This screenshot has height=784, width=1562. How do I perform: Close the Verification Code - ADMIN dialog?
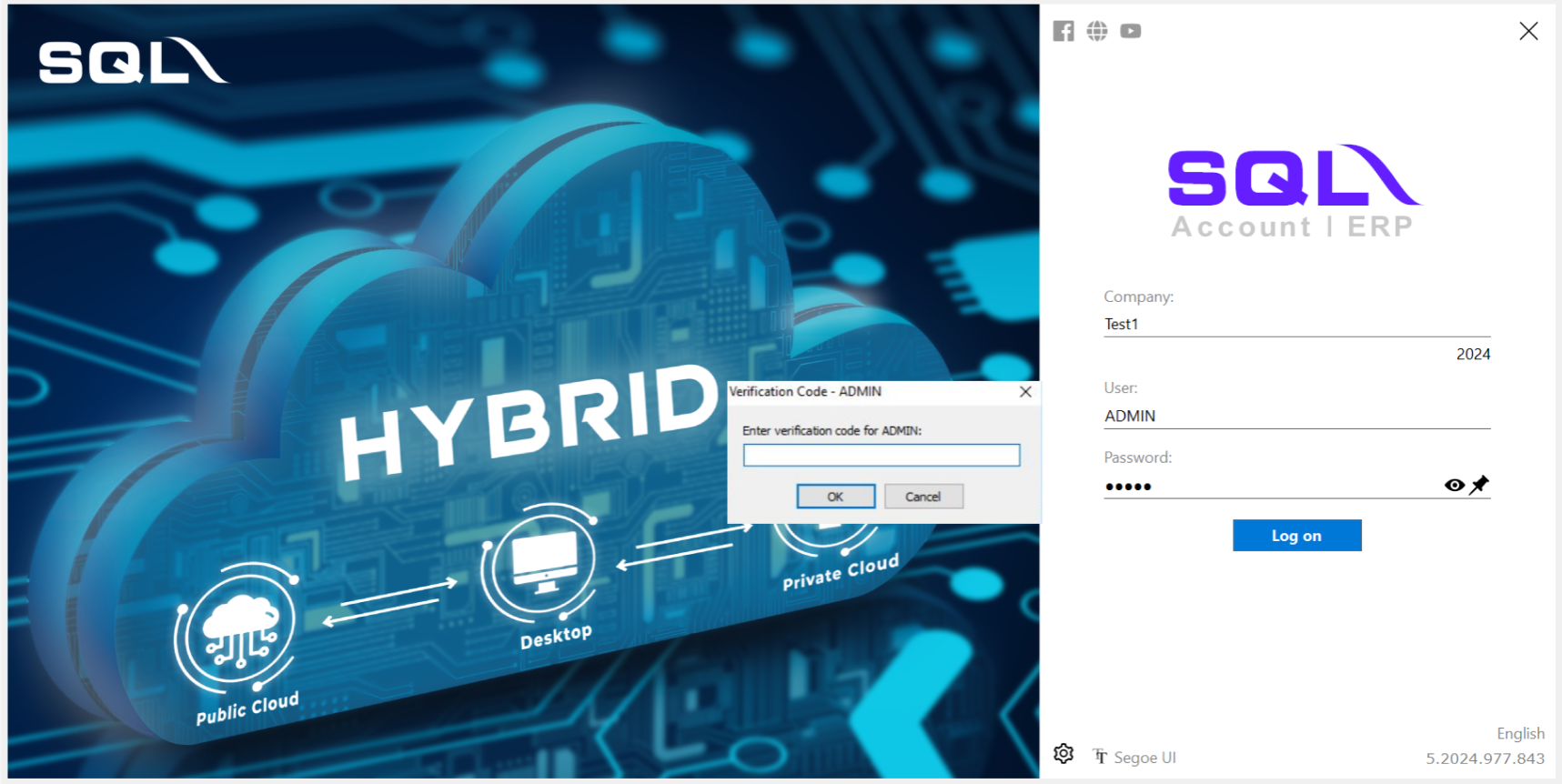[1025, 392]
